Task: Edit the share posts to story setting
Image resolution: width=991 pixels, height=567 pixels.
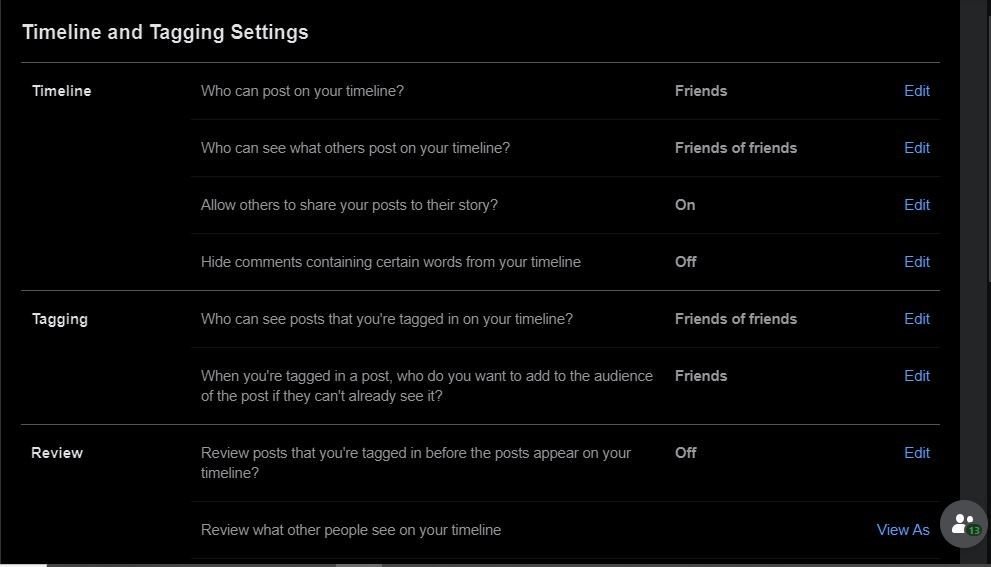Action: (916, 205)
